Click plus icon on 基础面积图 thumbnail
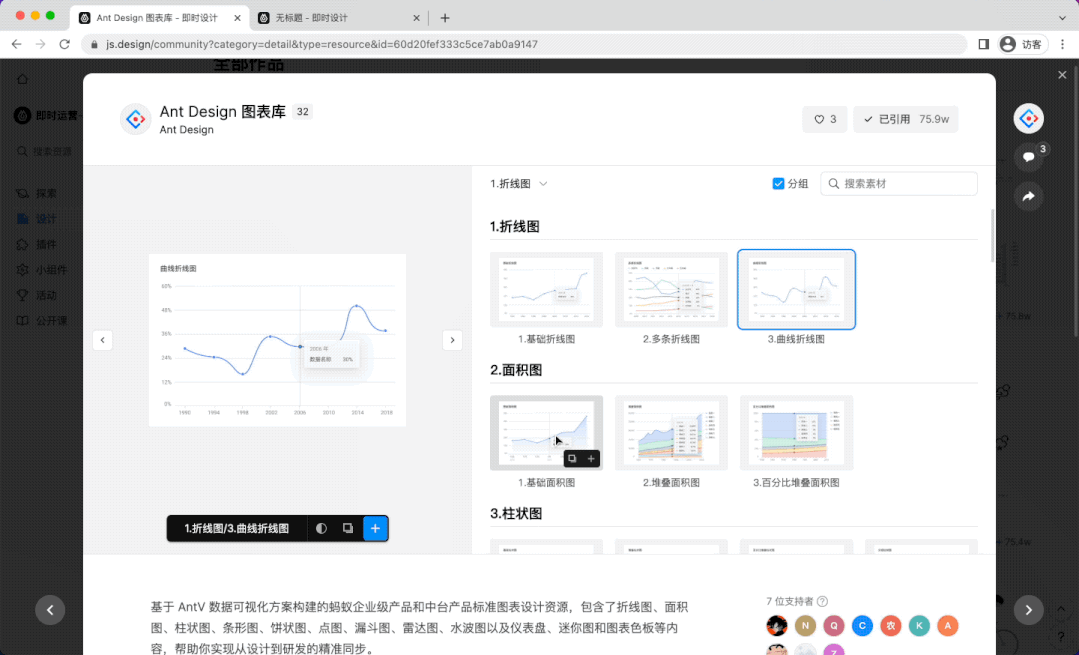Image resolution: width=1079 pixels, height=655 pixels. pos(590,458)
